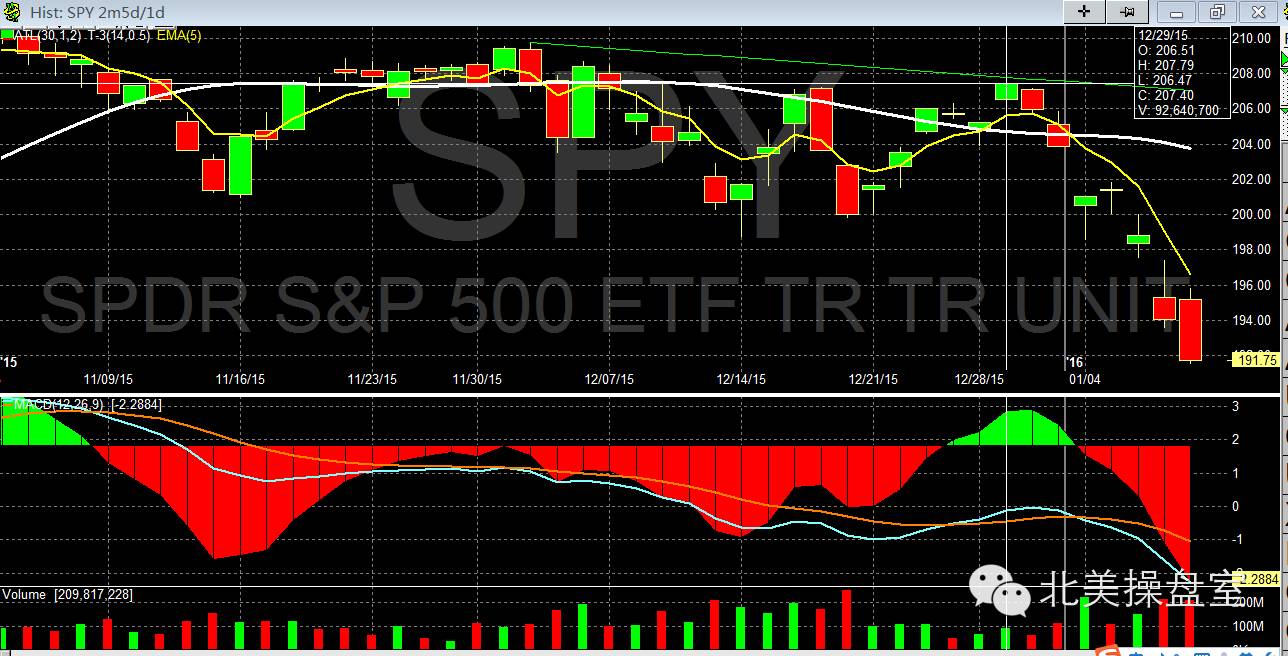The height and width of the screenshot is (656, 1288).
Task: Click the O: 206.51 open value
Action: click(x=1167, y=50)
